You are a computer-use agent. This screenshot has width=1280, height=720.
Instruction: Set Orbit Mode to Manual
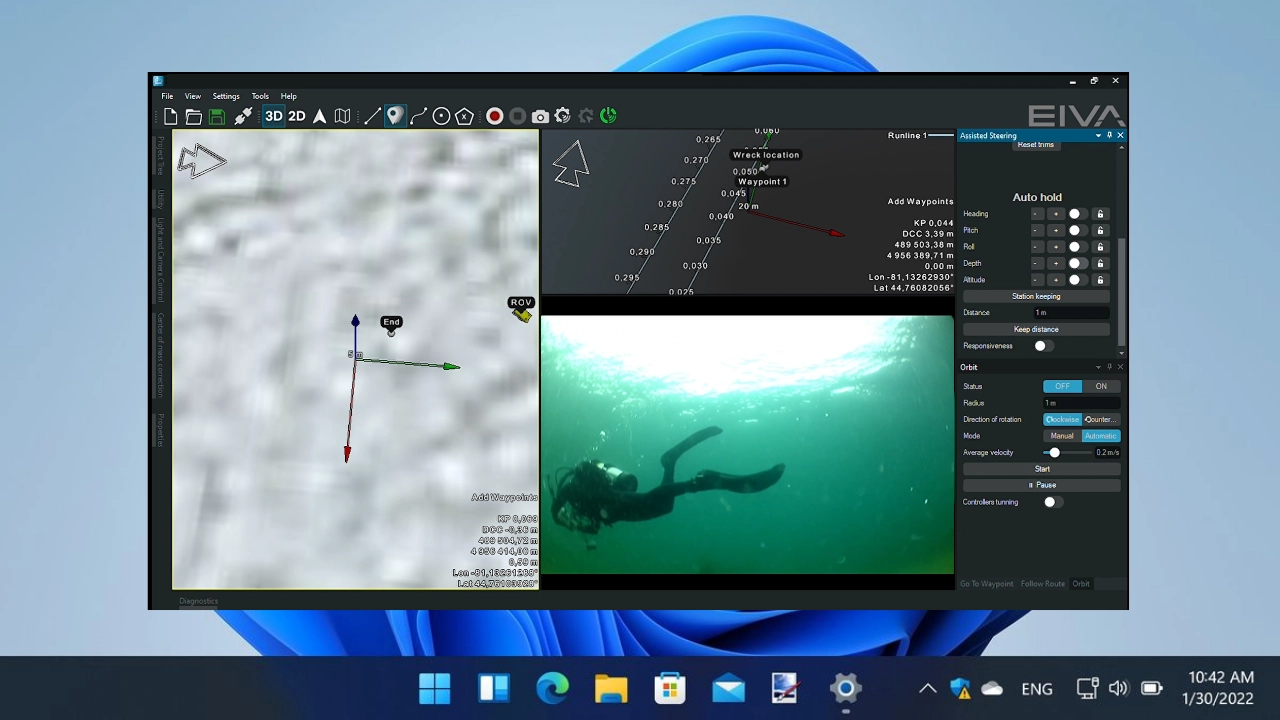[1062, 436]
